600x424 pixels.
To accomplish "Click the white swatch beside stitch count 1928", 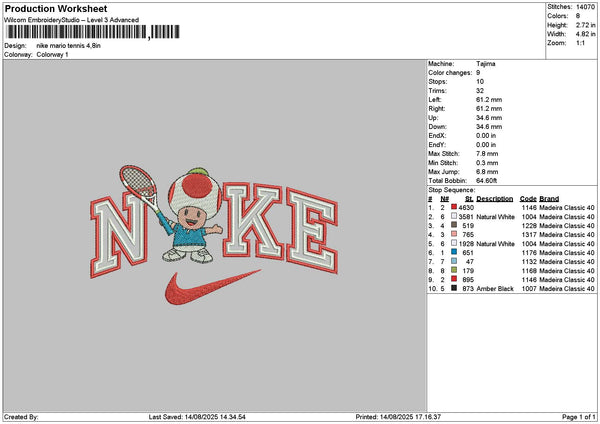I will [x=454, y=243].
